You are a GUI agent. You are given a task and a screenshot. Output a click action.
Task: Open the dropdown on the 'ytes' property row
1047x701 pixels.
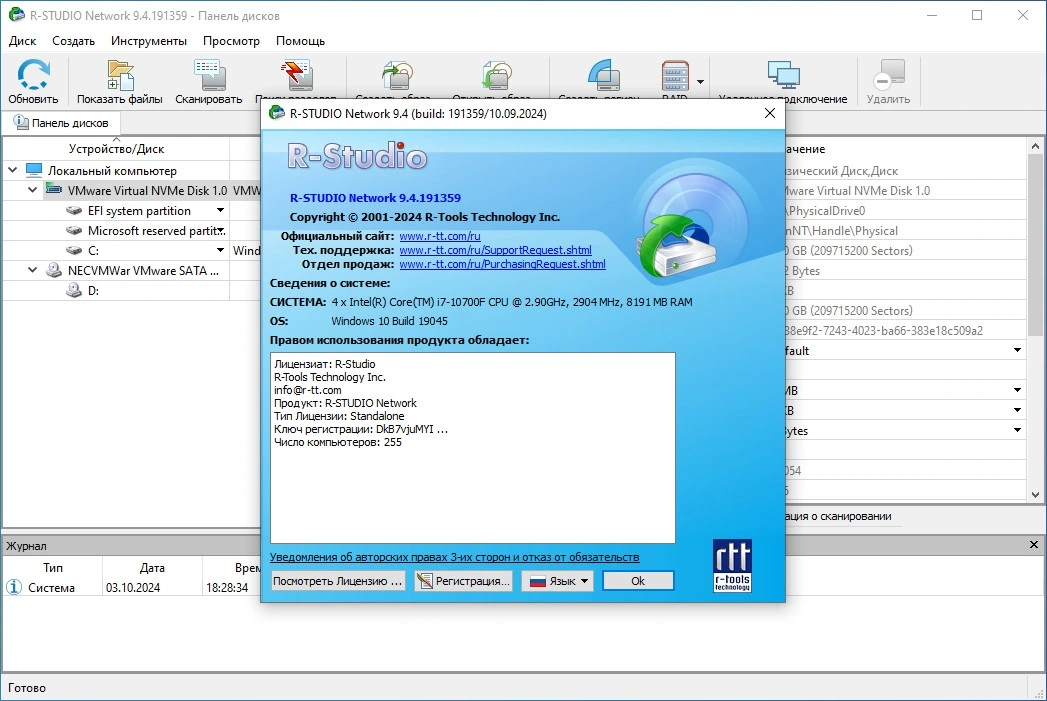[x=1017, y=430]
